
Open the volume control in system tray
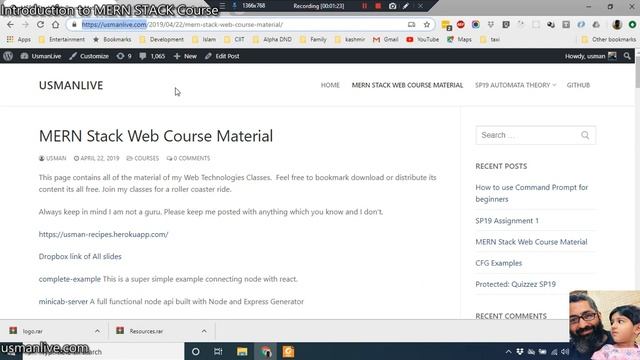point(565,351)
